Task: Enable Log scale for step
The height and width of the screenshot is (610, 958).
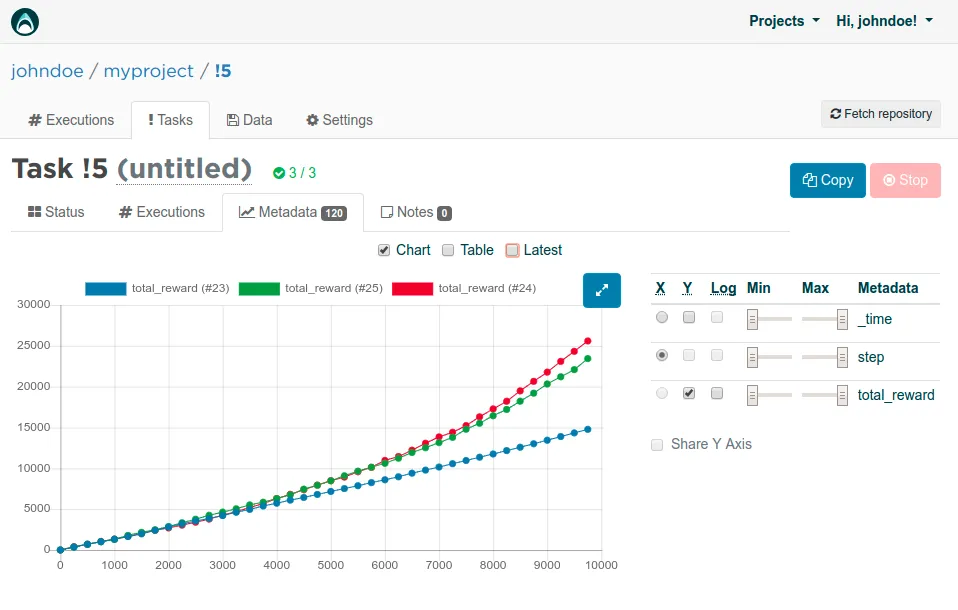Action: coord(717,355)
